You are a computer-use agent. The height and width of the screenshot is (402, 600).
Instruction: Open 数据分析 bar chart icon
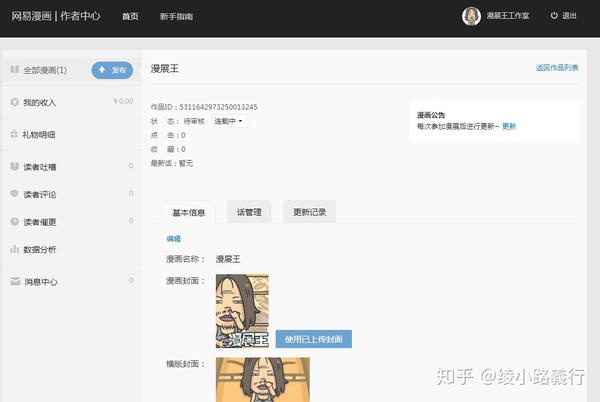15,249
